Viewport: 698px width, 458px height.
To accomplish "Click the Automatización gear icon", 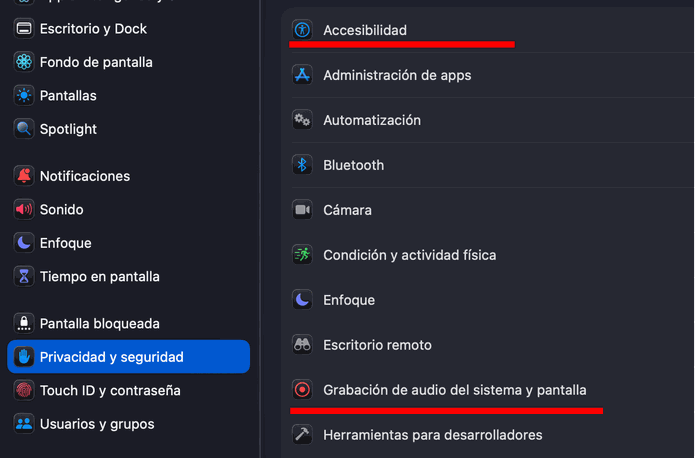I will [x=302, y=120].
